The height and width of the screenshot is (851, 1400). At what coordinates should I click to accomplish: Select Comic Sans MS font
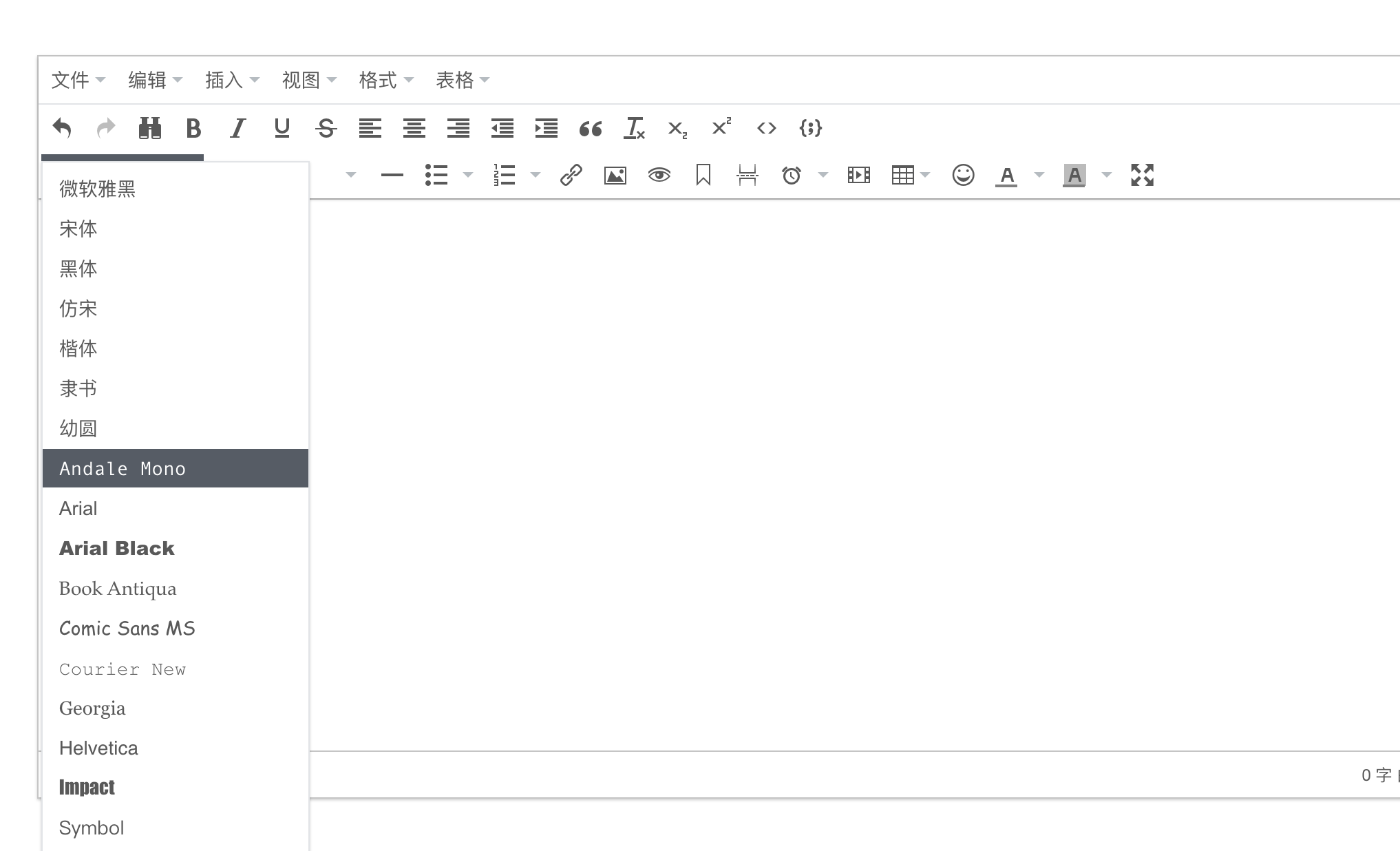pyautogui.click(x=127, y=628)
